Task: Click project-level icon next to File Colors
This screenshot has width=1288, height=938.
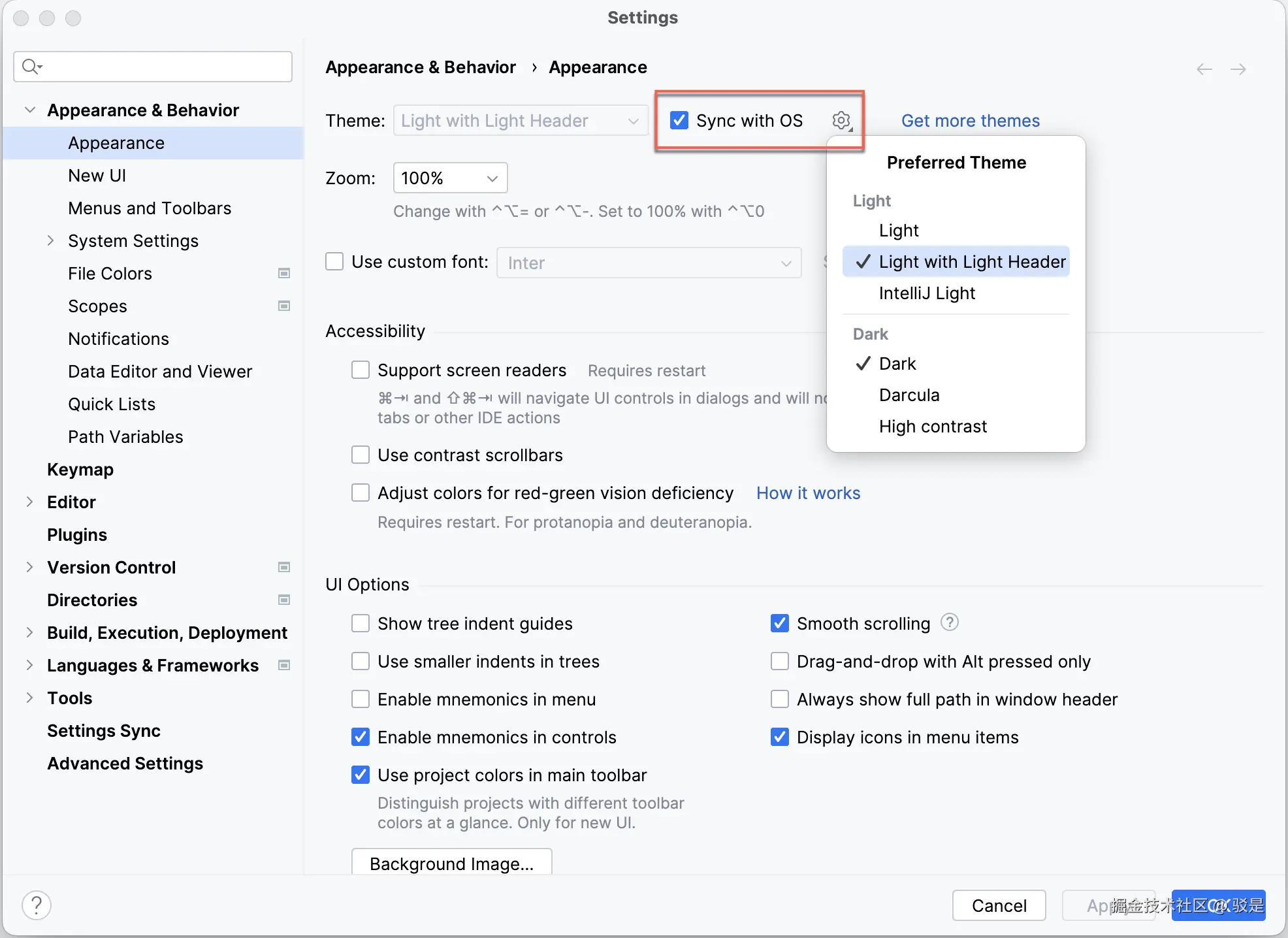Action: [x=284, y=273]
